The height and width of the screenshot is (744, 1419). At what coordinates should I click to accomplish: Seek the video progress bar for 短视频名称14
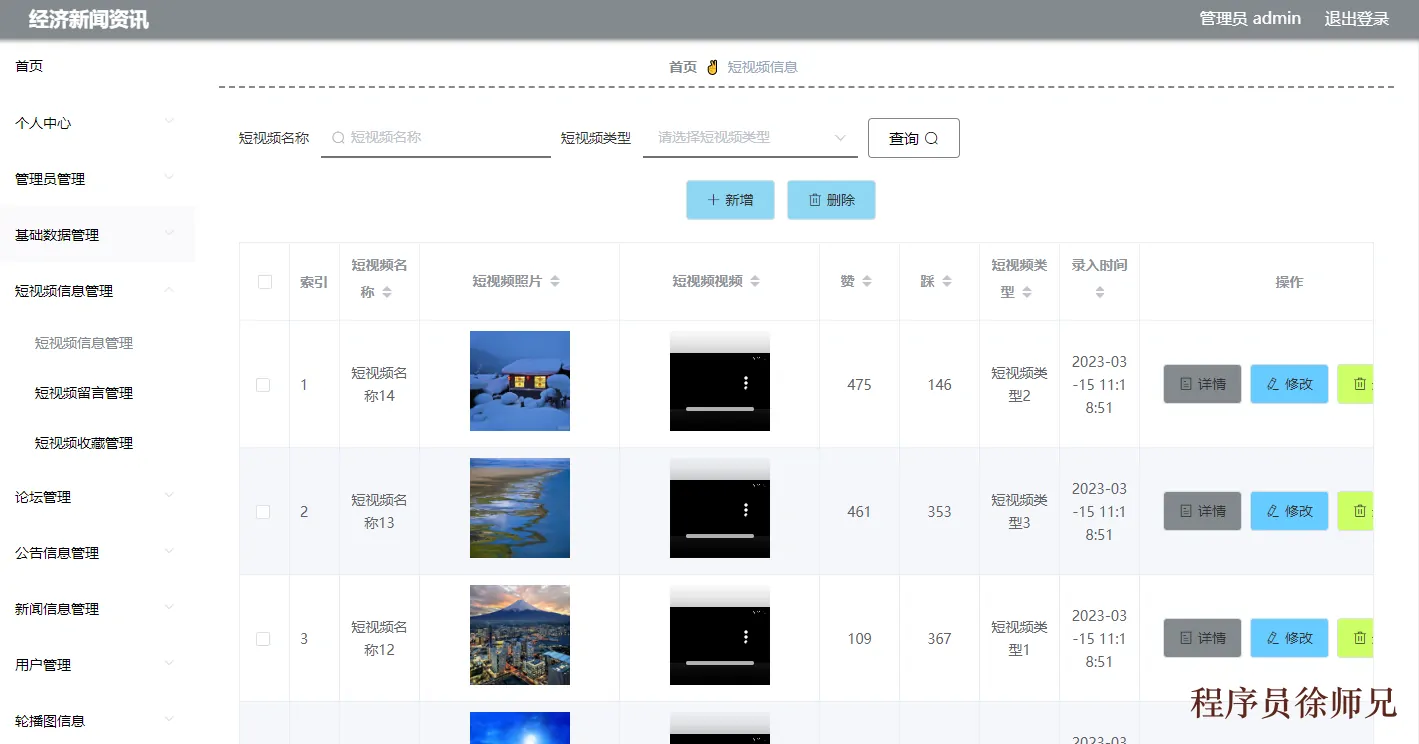point(720,409)
